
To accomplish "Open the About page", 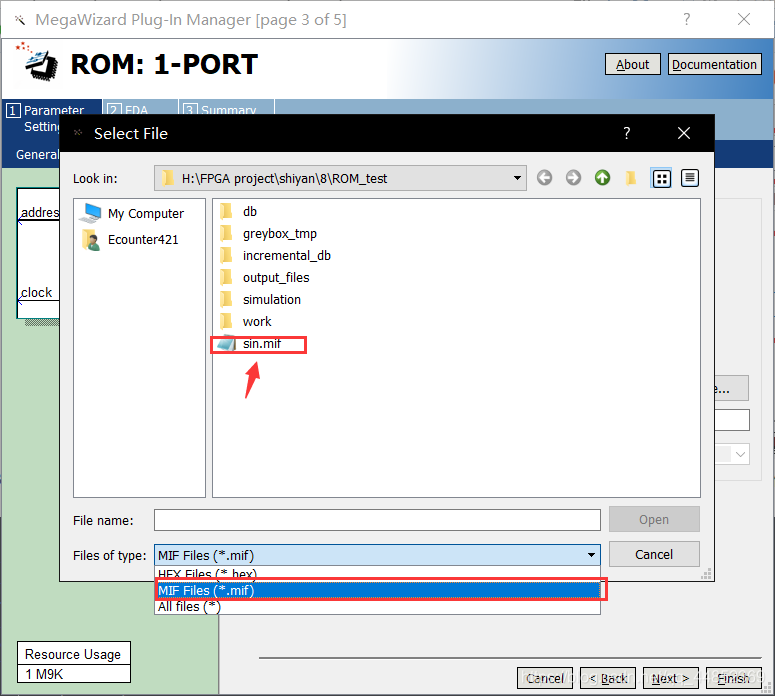I will coord(632,64).
